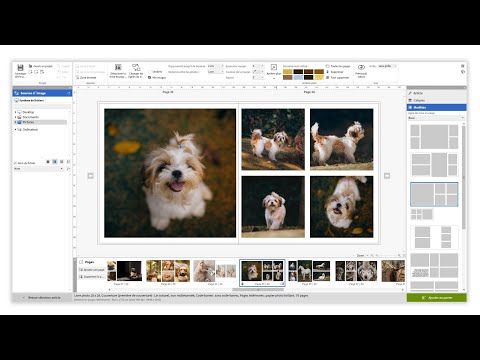Click the first thumbnail view-size icon
The width and height of the screenshot is (480, 360).
click(x=48, y=162)
